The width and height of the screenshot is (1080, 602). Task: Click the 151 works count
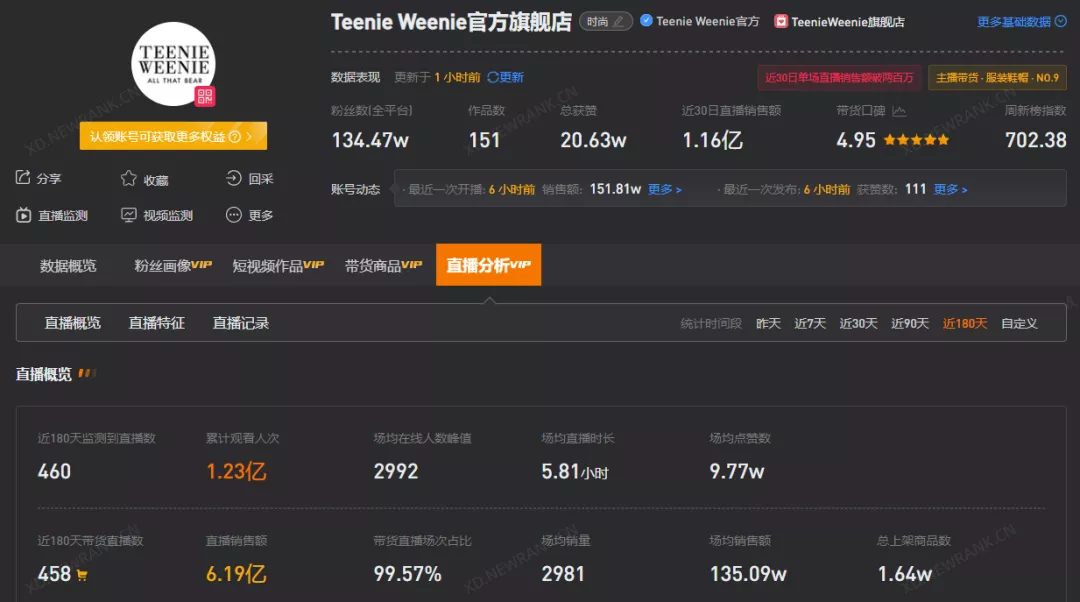pyautogui.click(x=484, y=141)
